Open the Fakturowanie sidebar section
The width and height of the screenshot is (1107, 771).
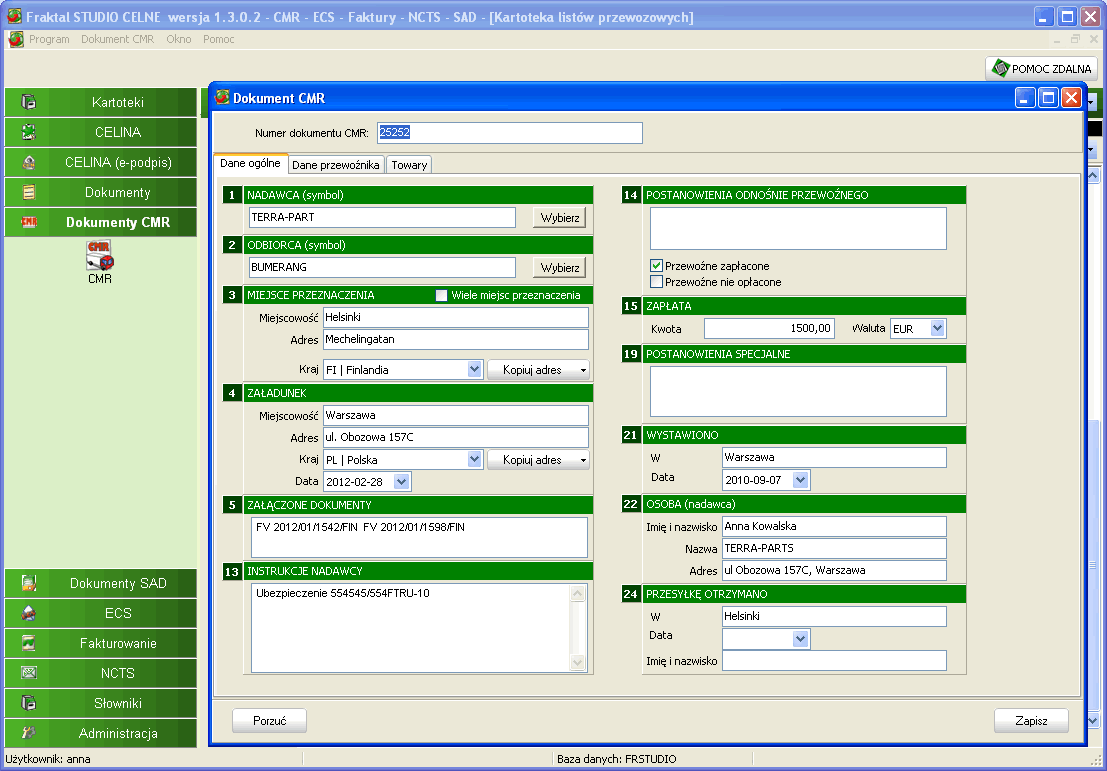coord(100,643)
